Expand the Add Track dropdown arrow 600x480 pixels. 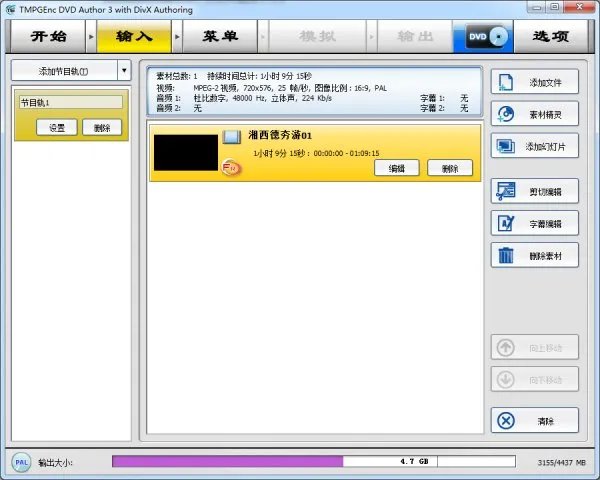[x=124, y=71]
